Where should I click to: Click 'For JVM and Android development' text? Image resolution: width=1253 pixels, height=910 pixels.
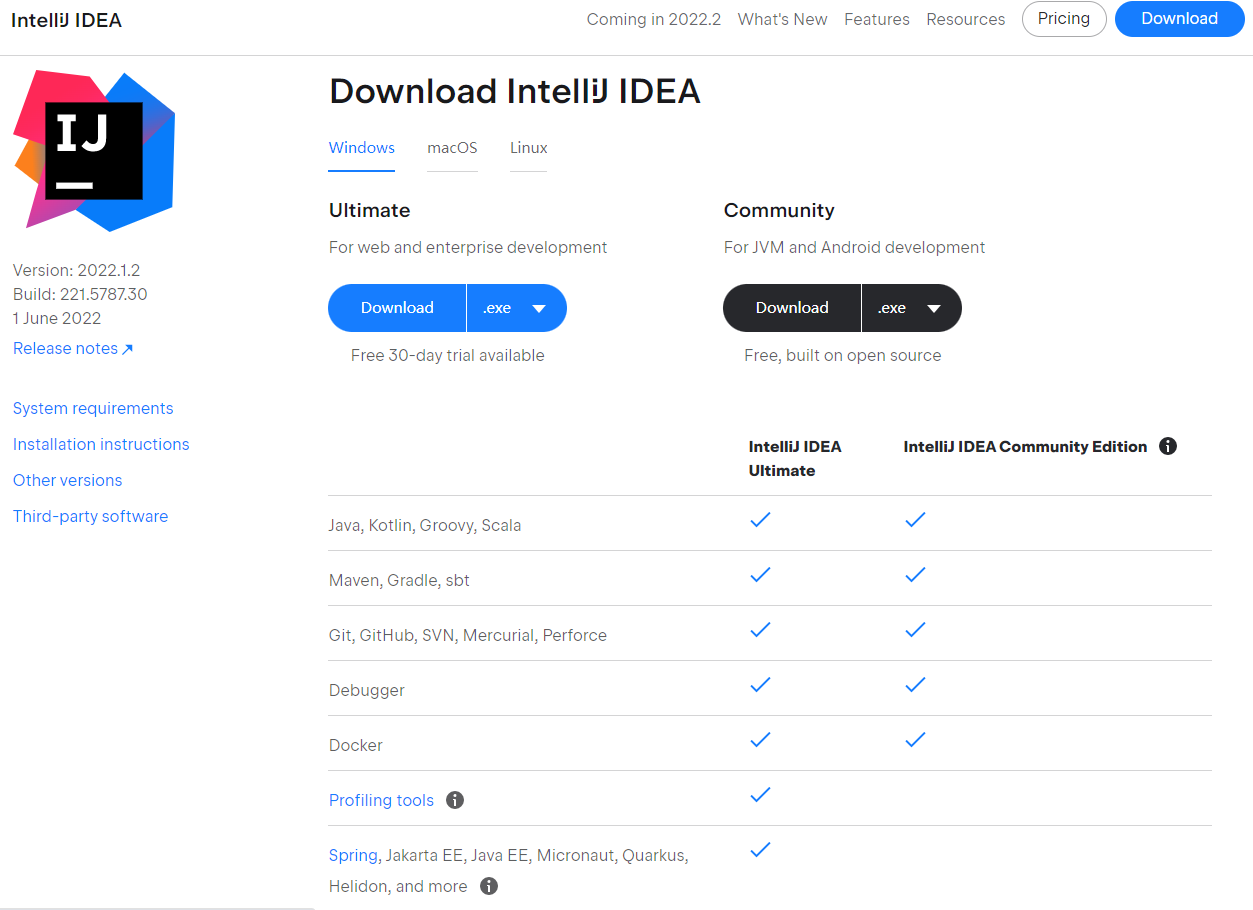tap(855, 247)
